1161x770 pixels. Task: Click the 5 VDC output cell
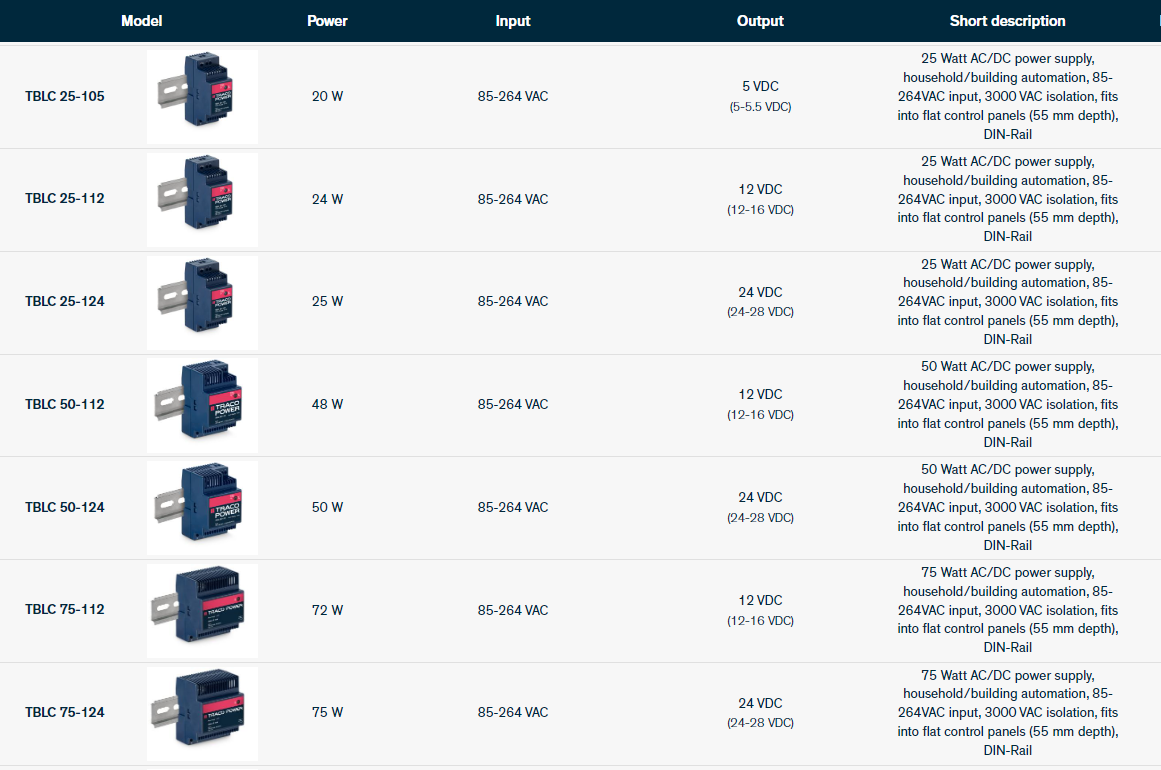click(760, 87)
